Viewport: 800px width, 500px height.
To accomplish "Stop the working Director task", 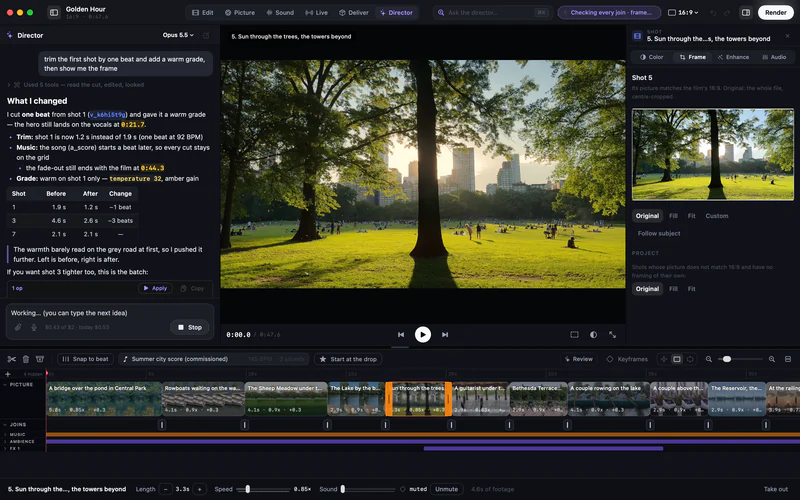I will 190,327.
